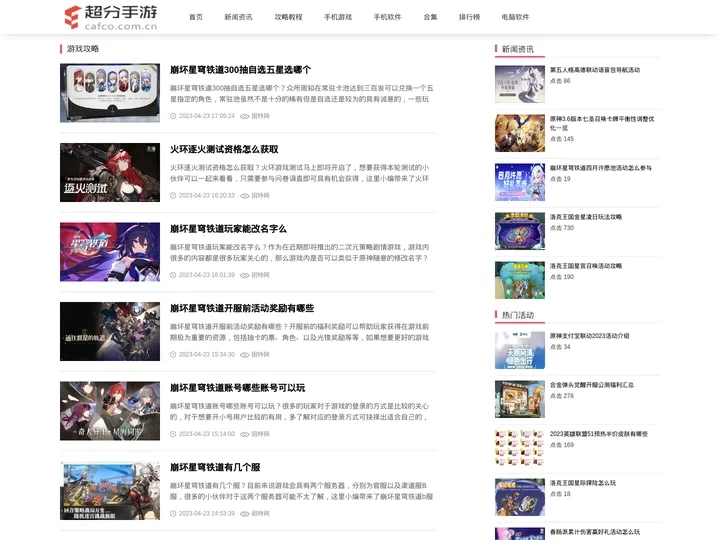The width and height of the screenshot is (720, 540).
Task: Click eye views icon on 有几个服 article
Action: click(245, 513)
